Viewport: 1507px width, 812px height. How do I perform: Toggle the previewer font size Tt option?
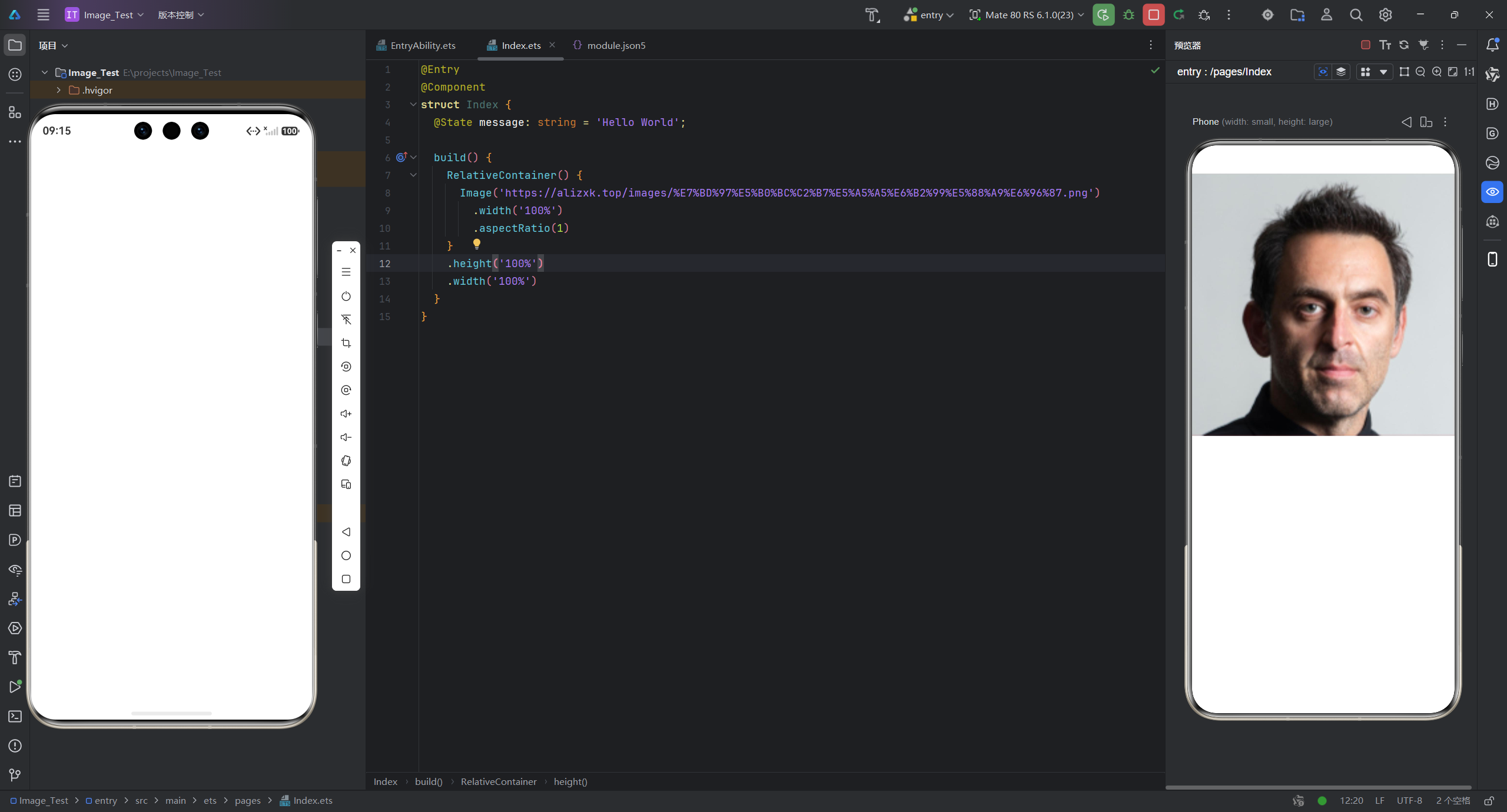(1385, 45)
